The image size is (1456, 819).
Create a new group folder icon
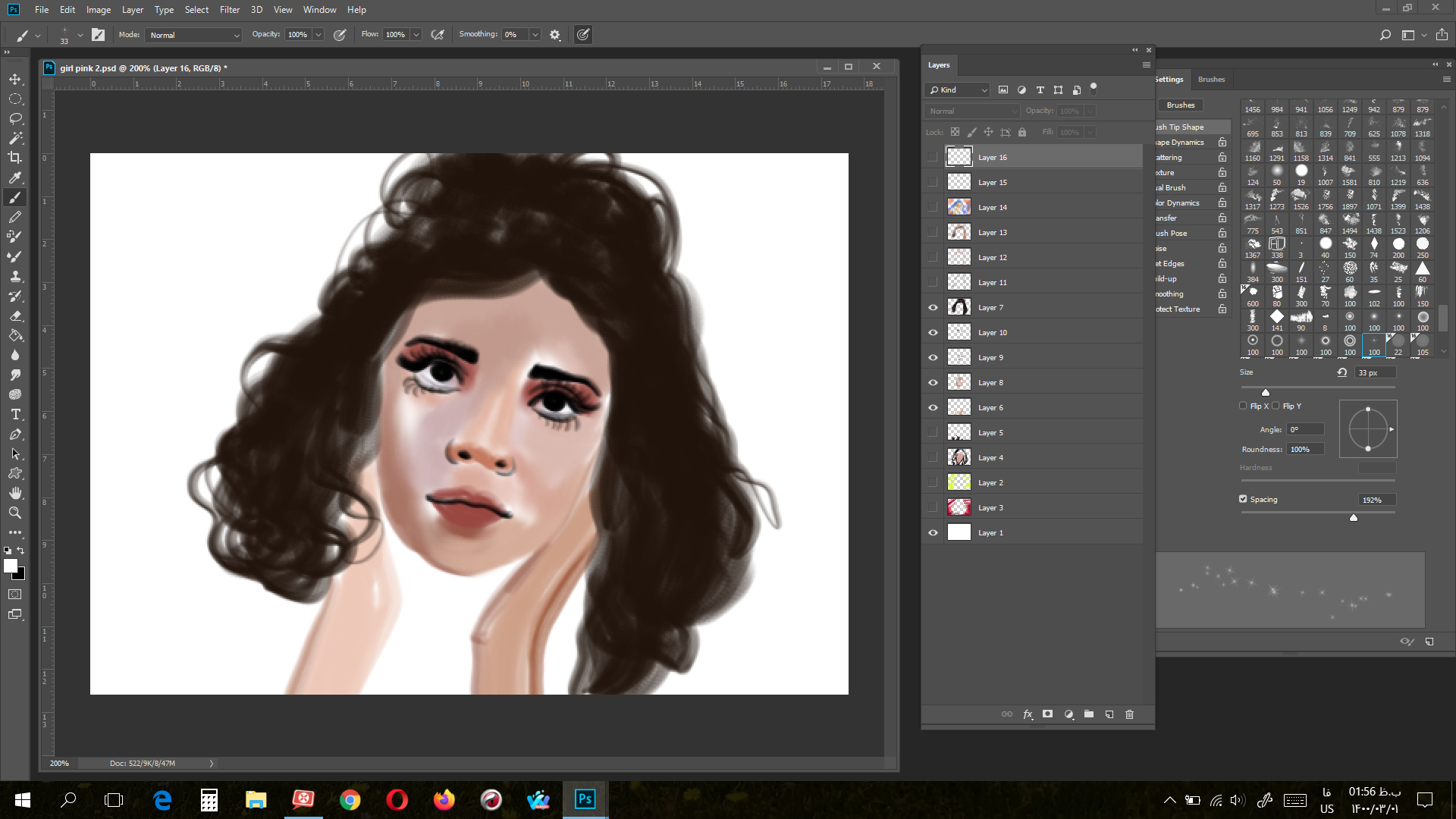click(x=1089, y=714)
